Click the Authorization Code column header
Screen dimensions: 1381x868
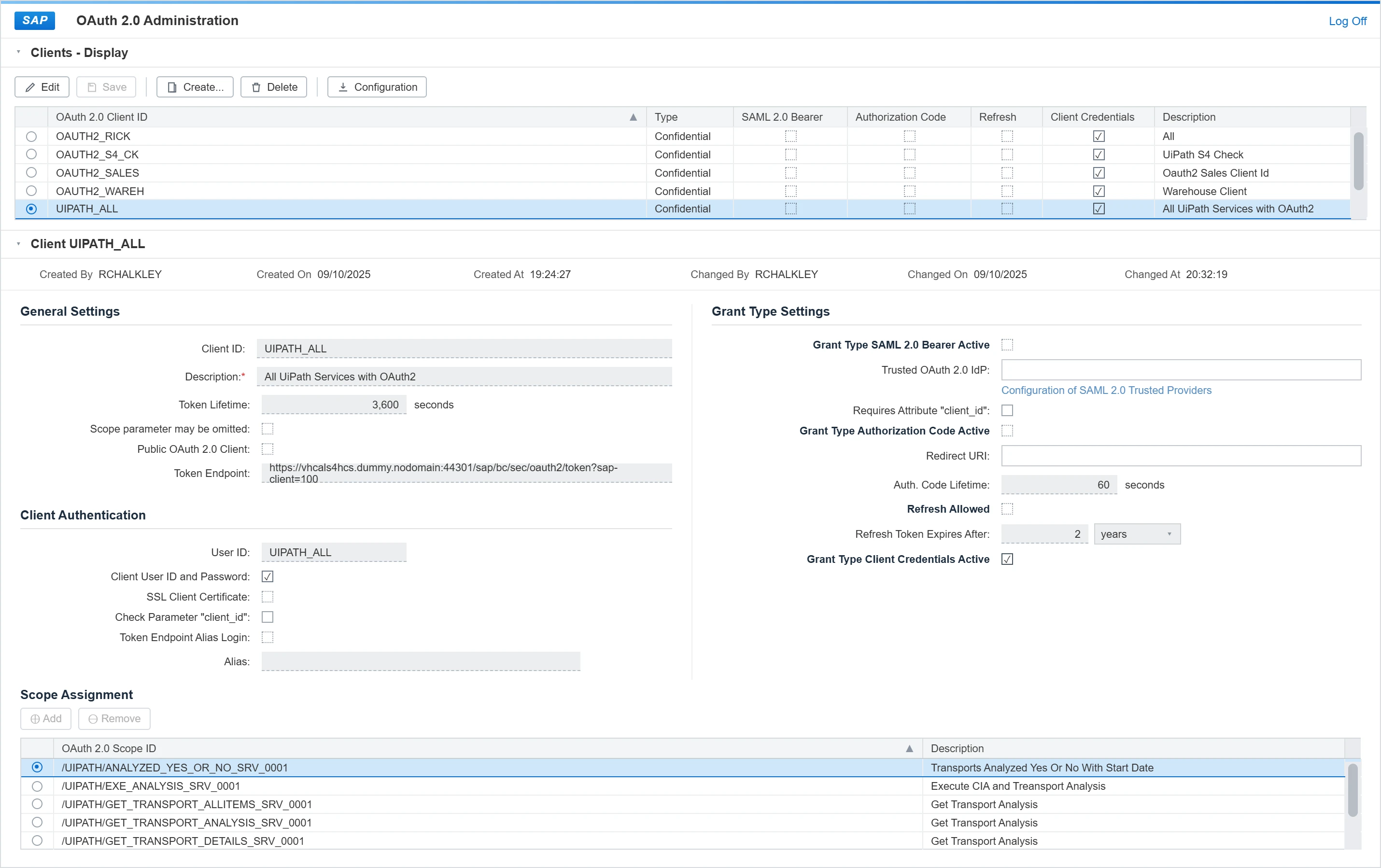[x=908, y=117]
